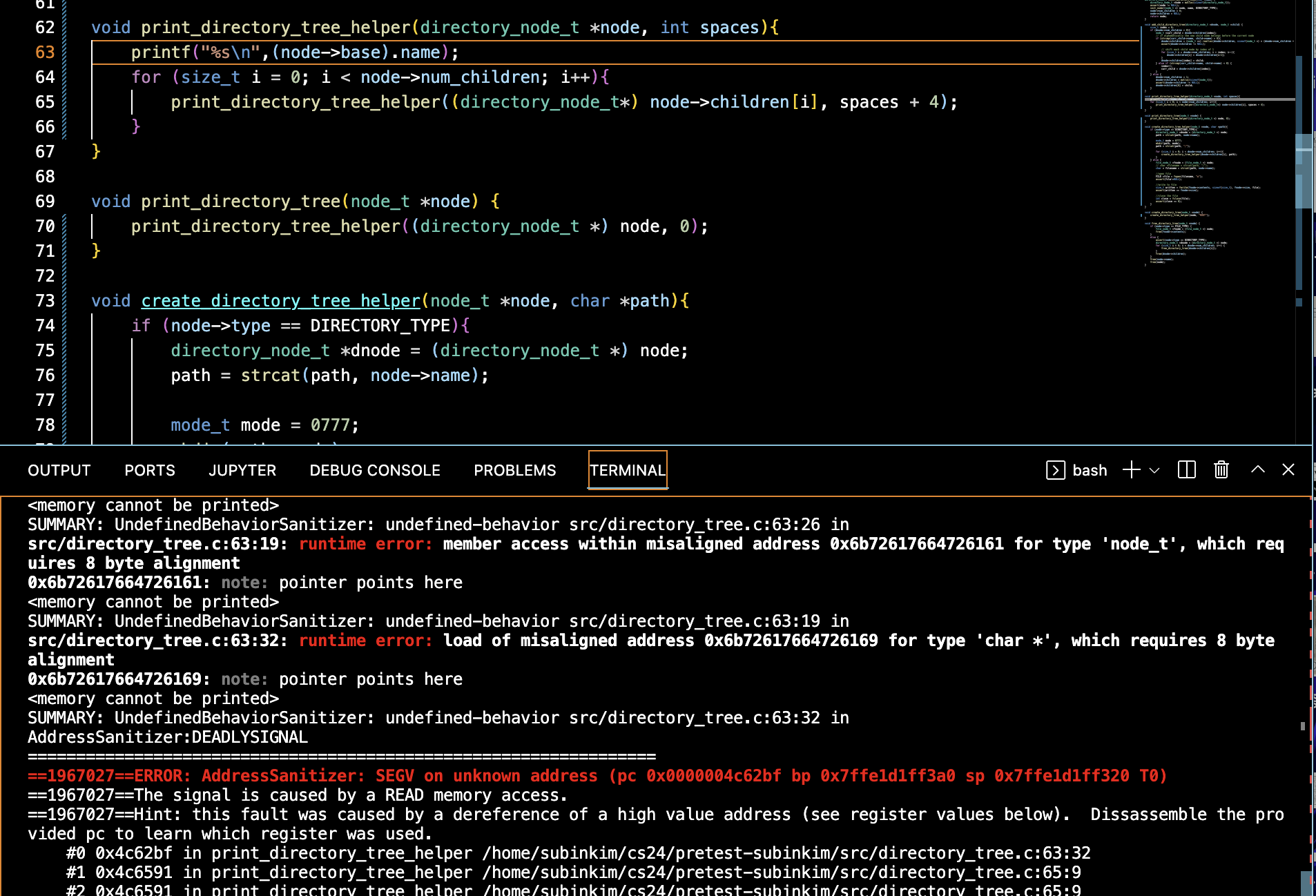Click line number 63 in gutter
The height and width of the screenshot is (896, 1316).
click(x=45, y=52)
